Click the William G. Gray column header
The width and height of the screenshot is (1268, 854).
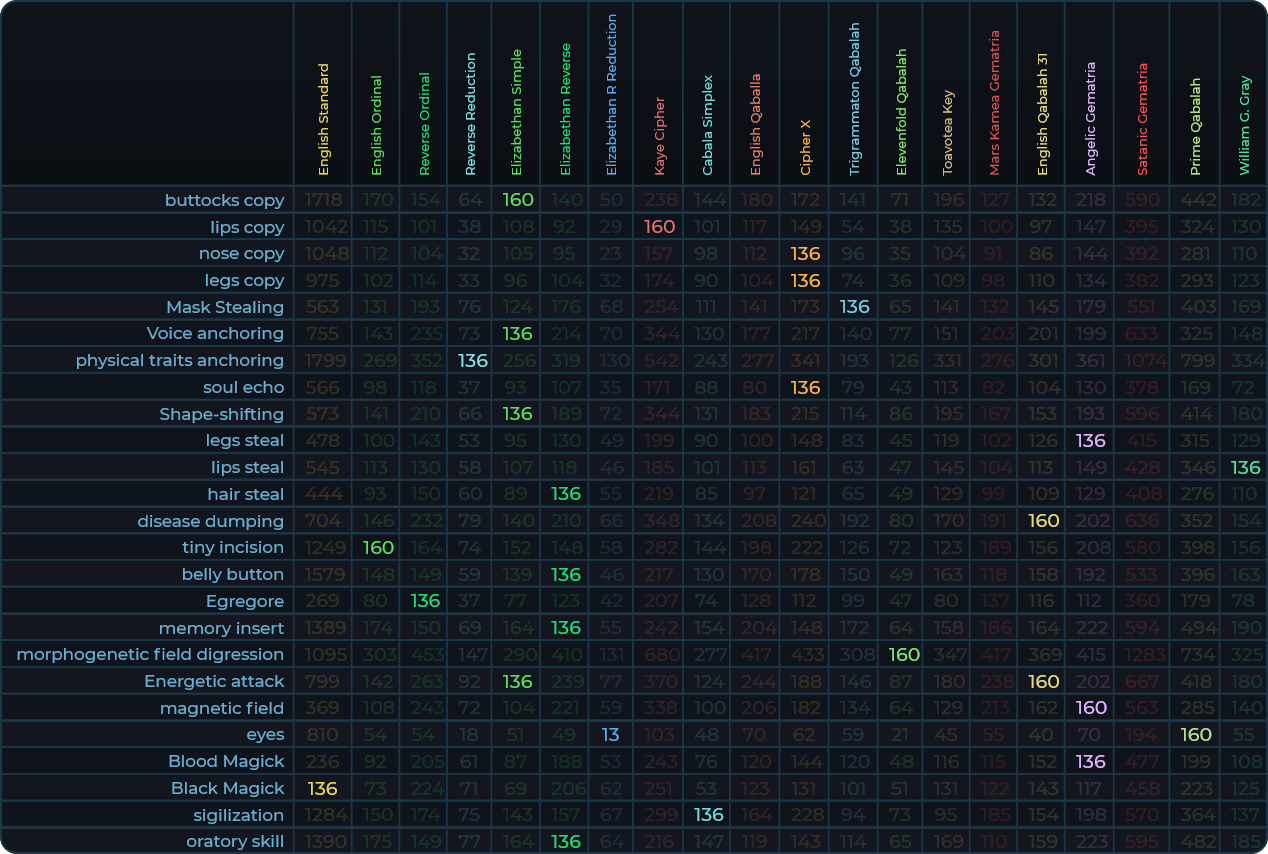pyautogui.click(x=1244, y=125)
